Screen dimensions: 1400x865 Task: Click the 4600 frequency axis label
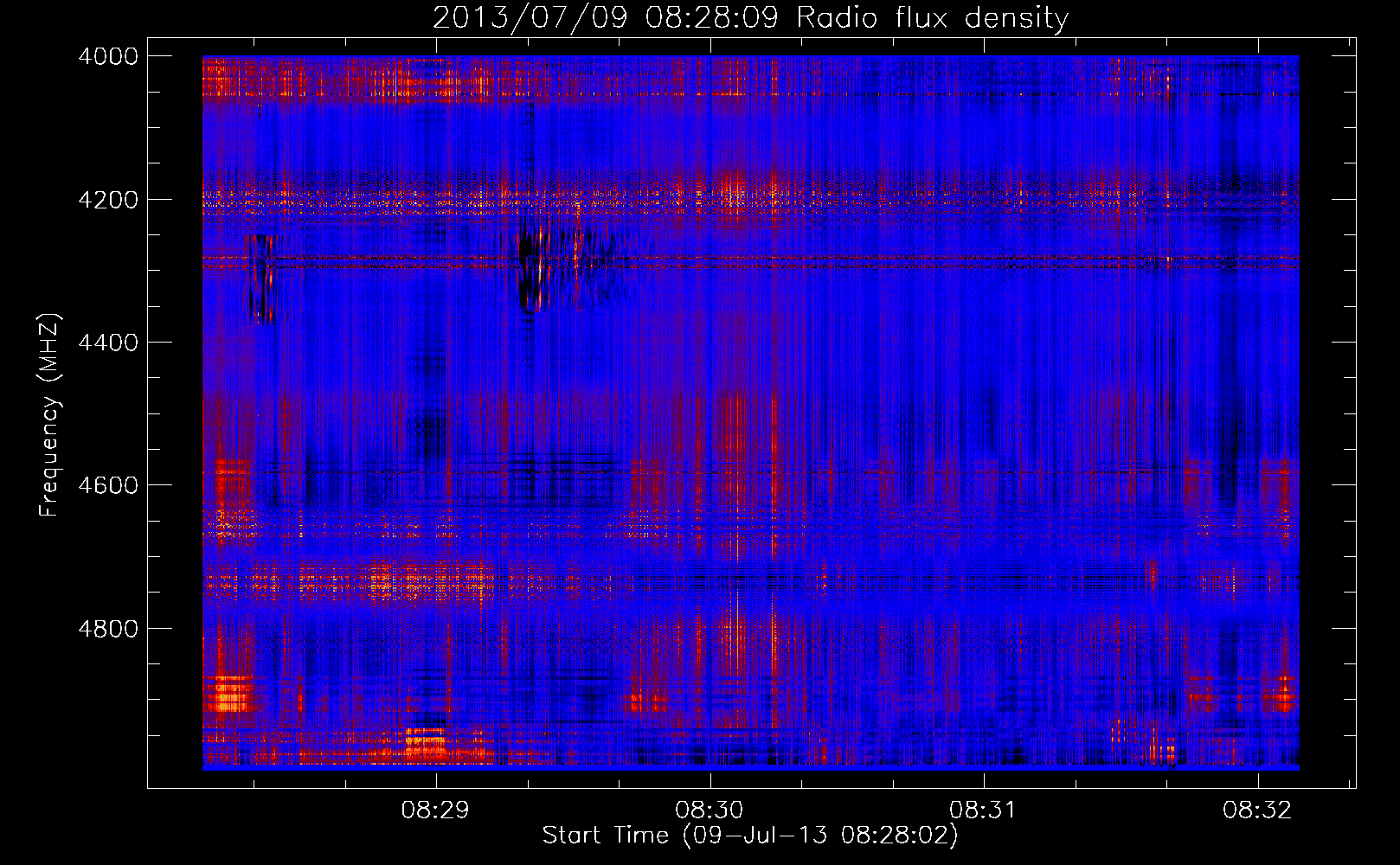coord(108,485)
